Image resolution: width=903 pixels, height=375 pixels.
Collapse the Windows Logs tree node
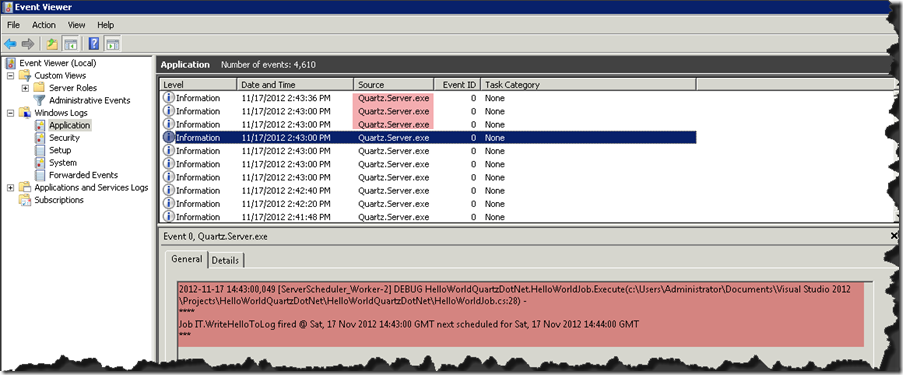tap(10, 113)
